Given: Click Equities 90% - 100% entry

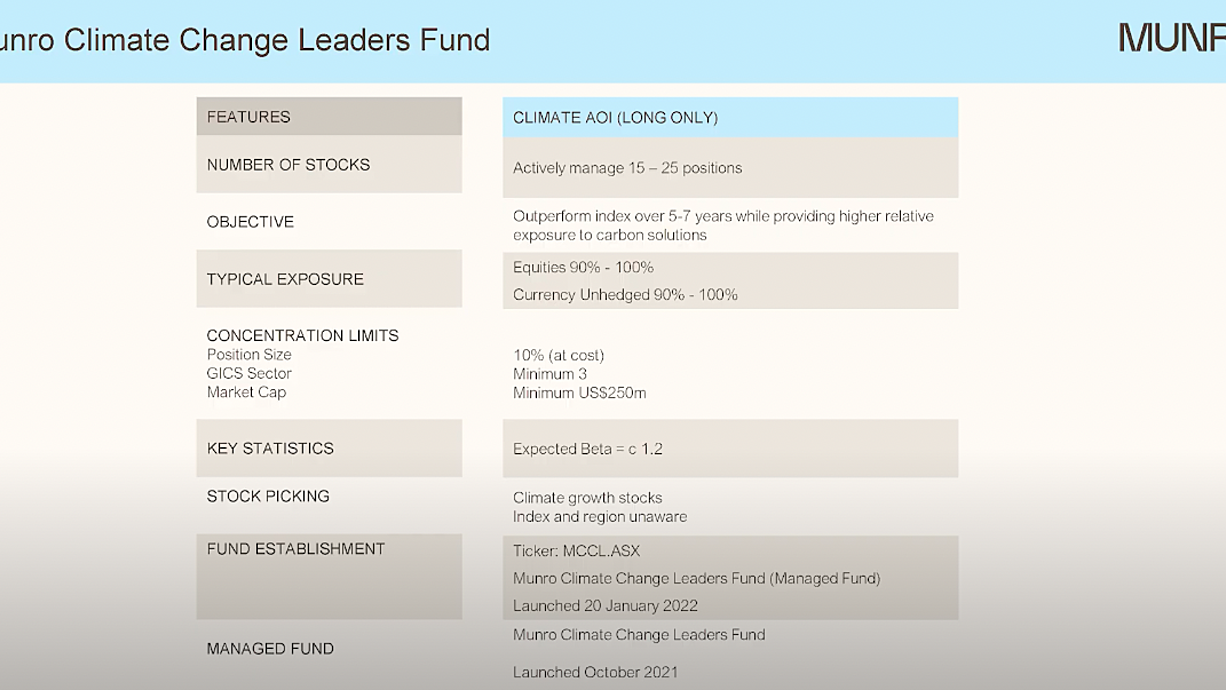Looking at the screenshot, I should (583, 267).
